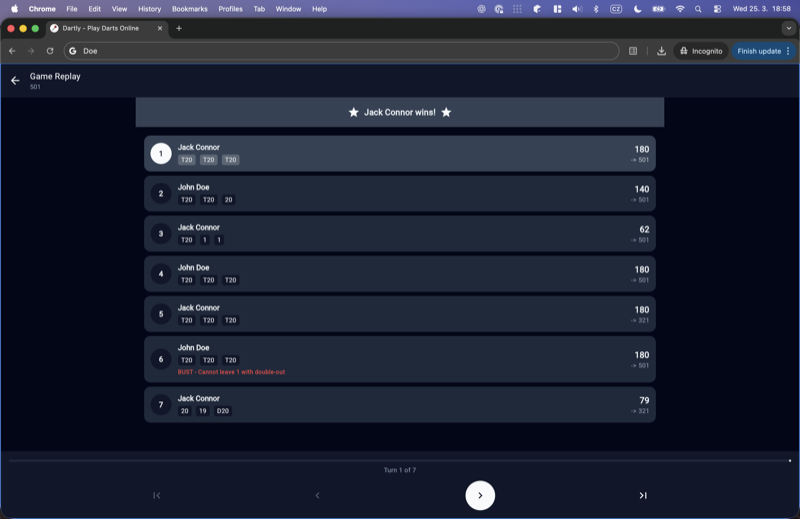
Task: Open Control Center
Action: point(717,9)
